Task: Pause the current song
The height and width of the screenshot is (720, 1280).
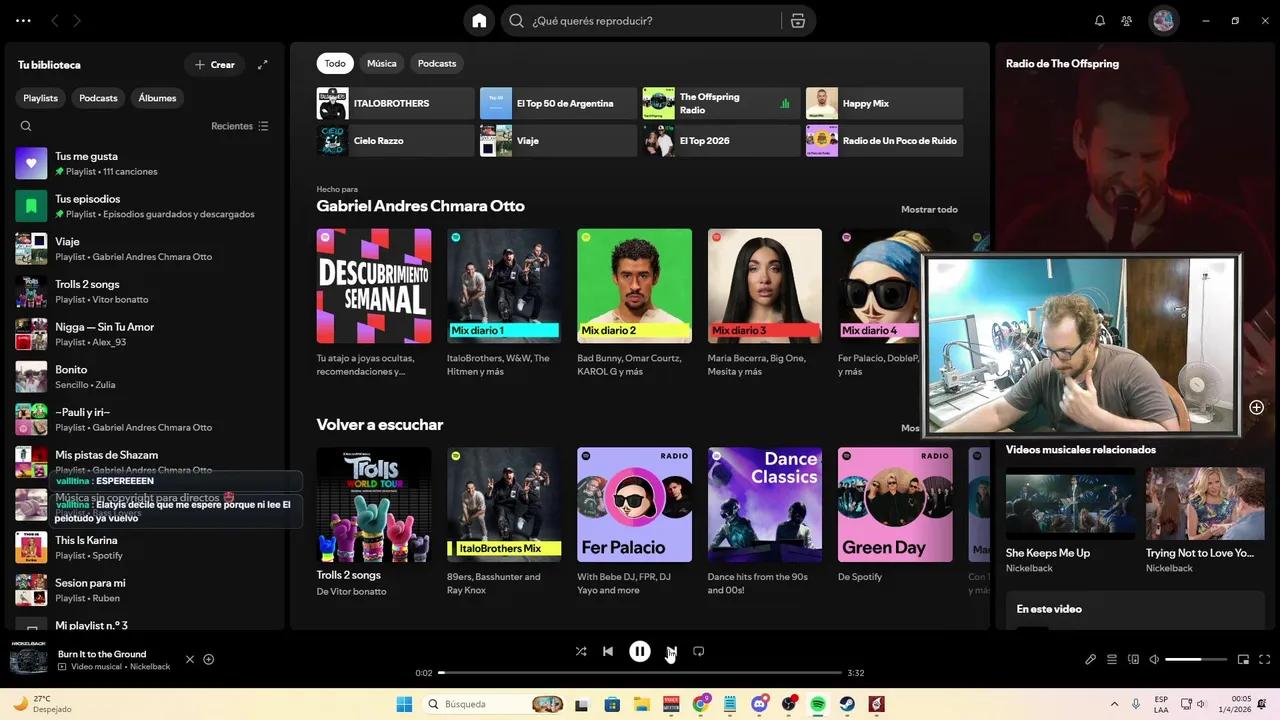Action: click(640, 651)
